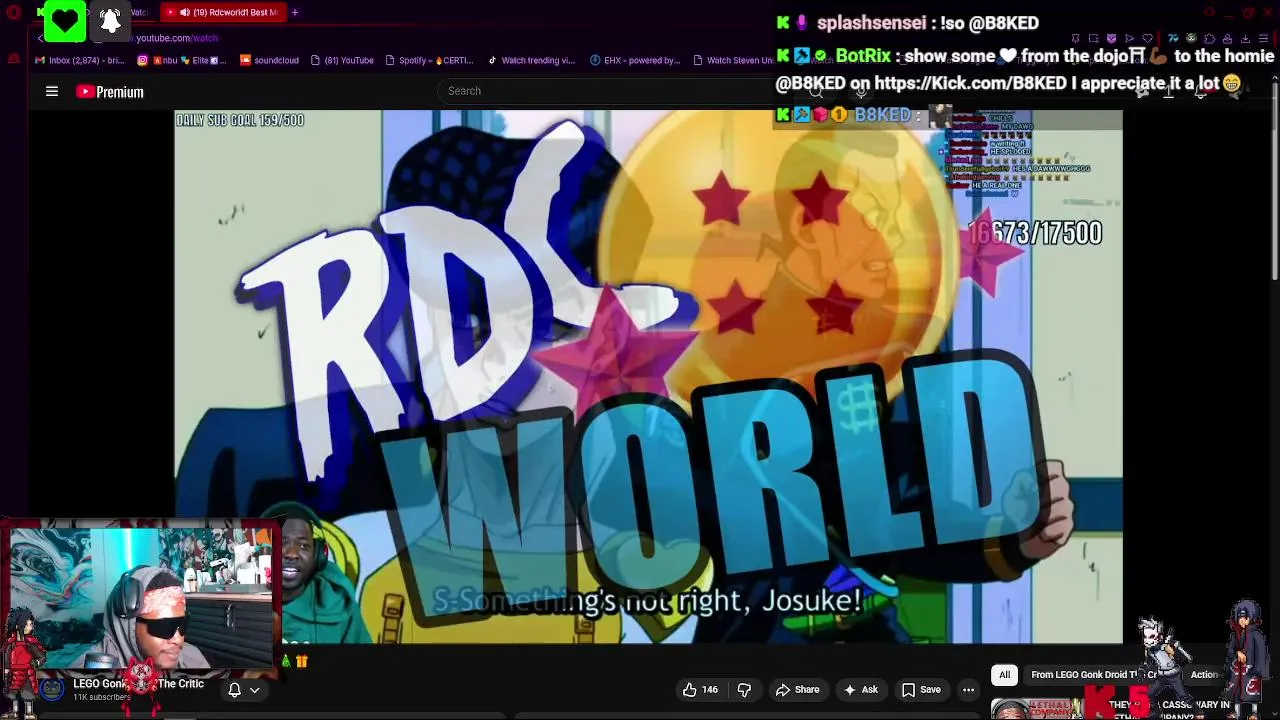Open the (81) YouTube bookmark
Screen dimensions: 1280x720
[x=342, y=60]
